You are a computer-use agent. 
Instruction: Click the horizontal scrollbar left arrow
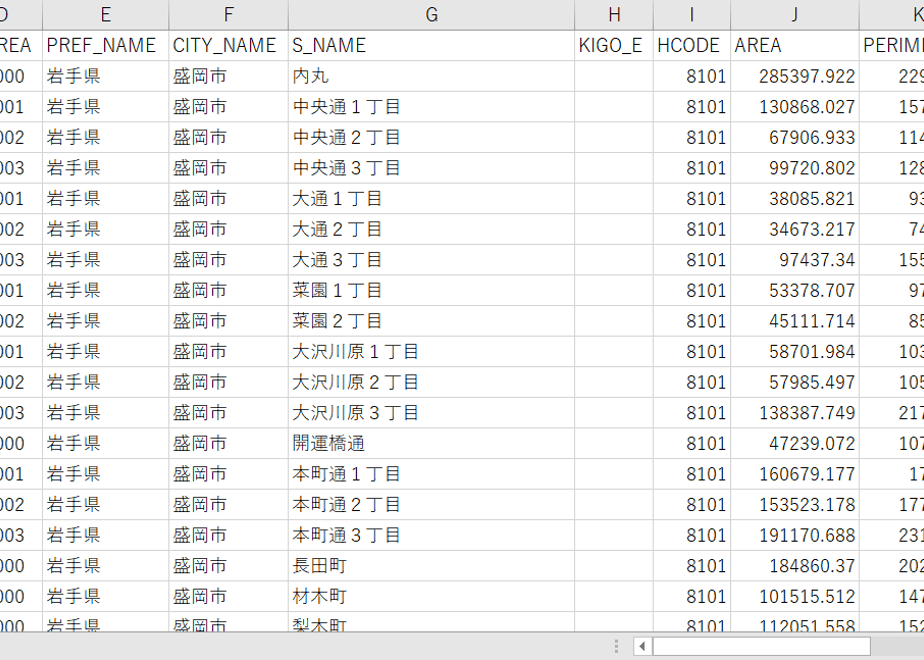coord(642,646)
